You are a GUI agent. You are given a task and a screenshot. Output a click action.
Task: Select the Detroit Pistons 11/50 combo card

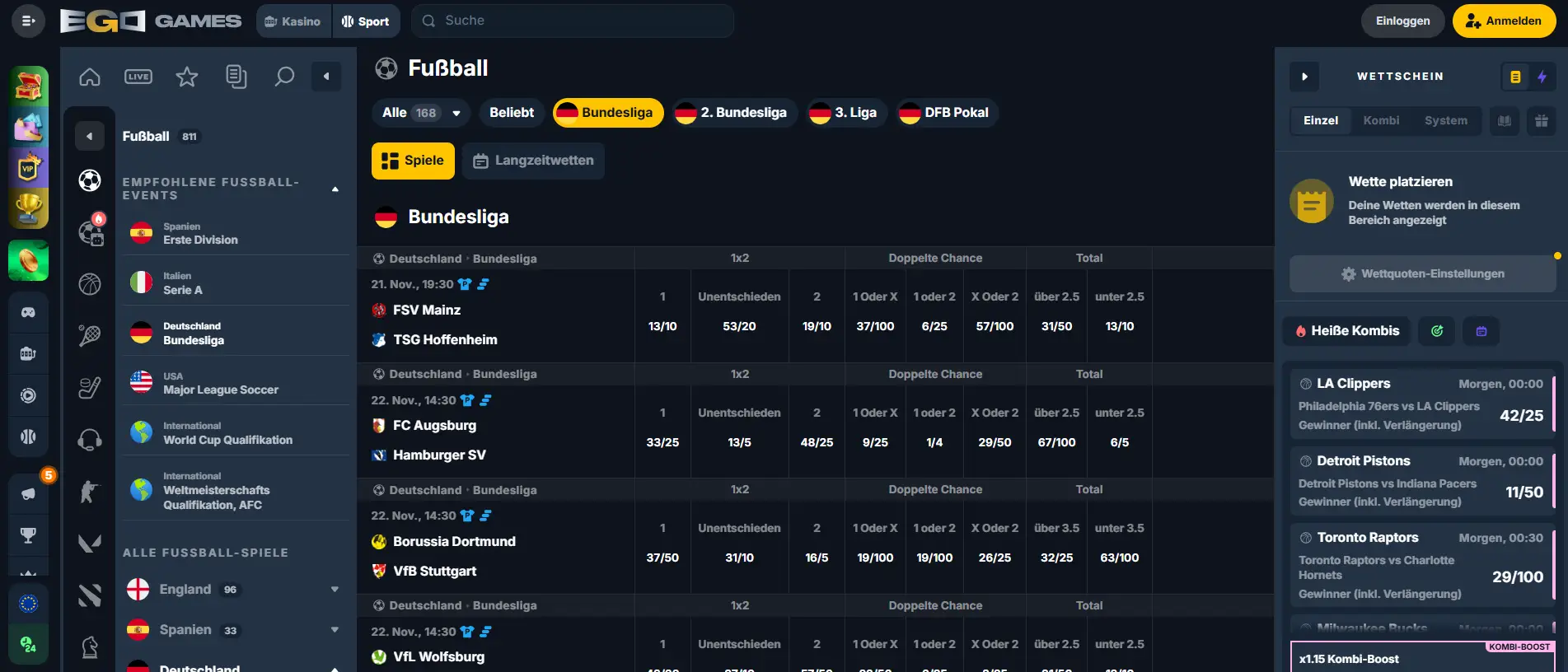coord(1422,481)
